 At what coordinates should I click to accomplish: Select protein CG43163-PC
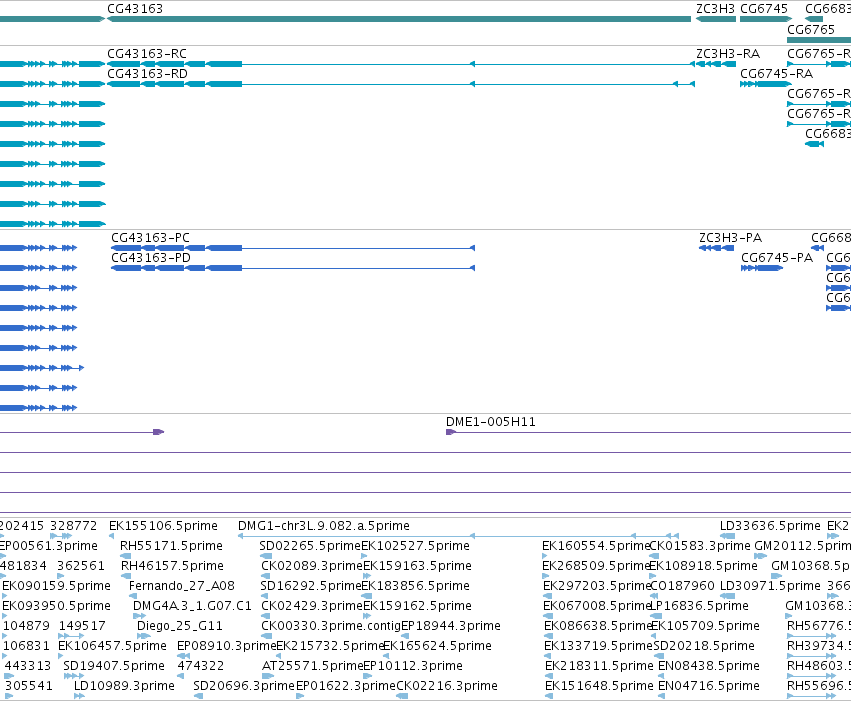click(x=150, y=238)
